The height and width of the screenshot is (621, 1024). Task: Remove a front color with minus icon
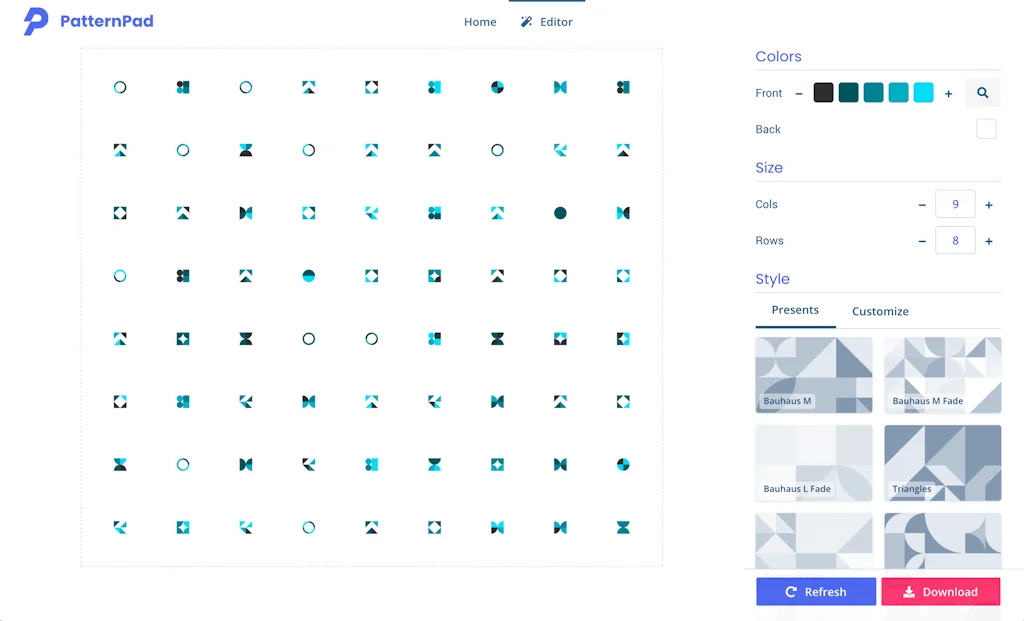pyautogui.click(x=799, y=94)
